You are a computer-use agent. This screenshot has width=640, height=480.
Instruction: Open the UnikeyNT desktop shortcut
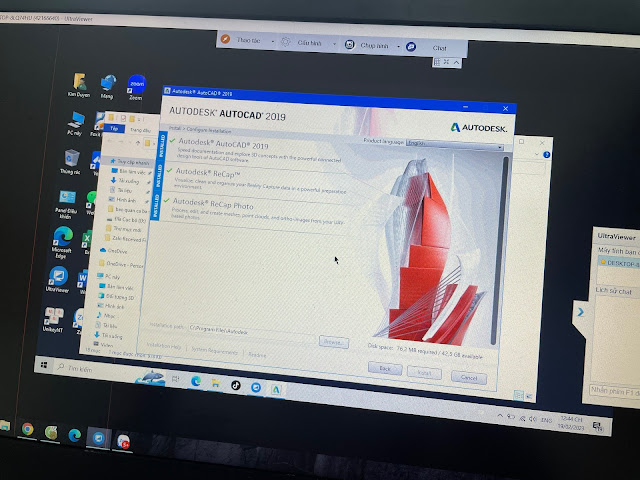[53, 319]
